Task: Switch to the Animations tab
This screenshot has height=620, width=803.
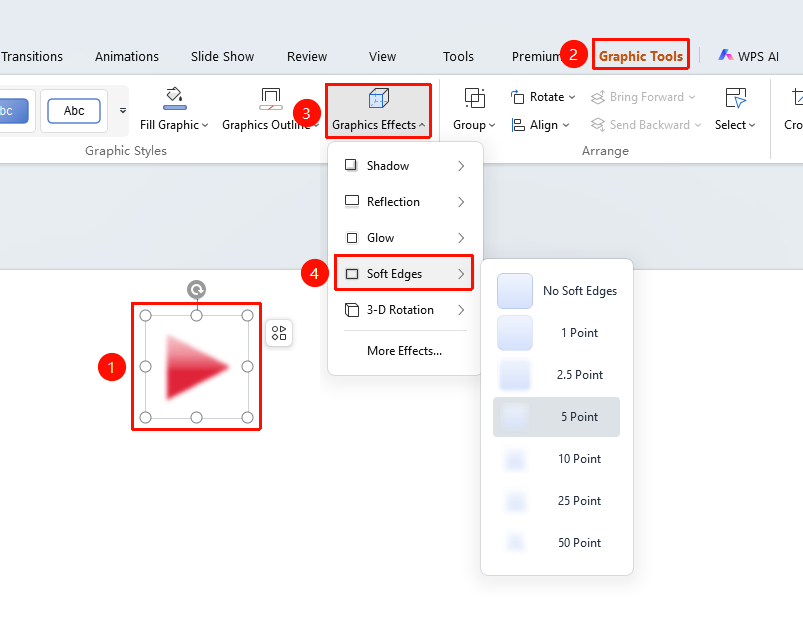Action: pyautogui.click(x=126, y=56)
